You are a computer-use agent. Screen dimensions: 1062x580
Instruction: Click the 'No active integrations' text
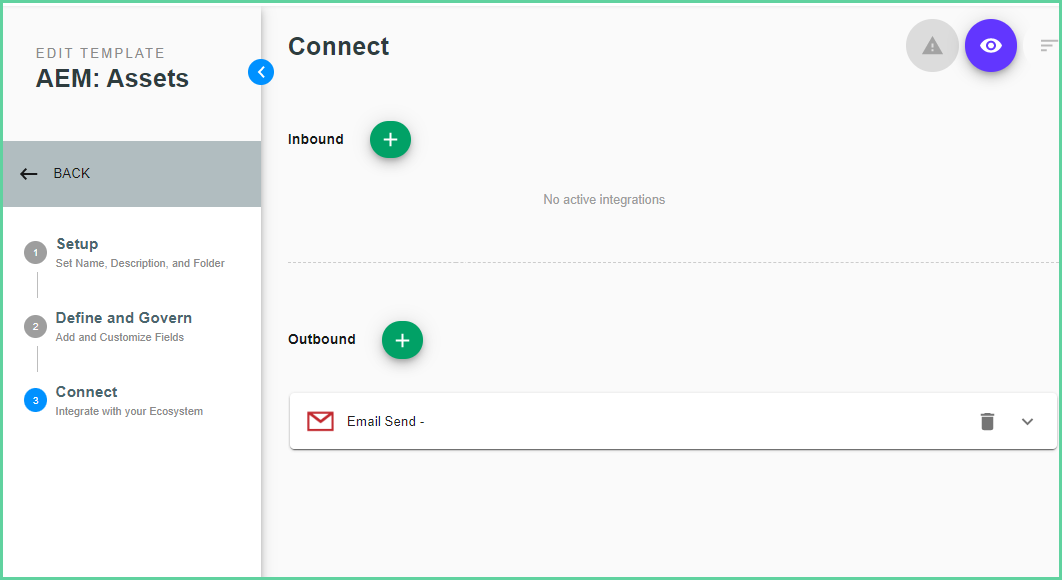click(x=604, y=199)
